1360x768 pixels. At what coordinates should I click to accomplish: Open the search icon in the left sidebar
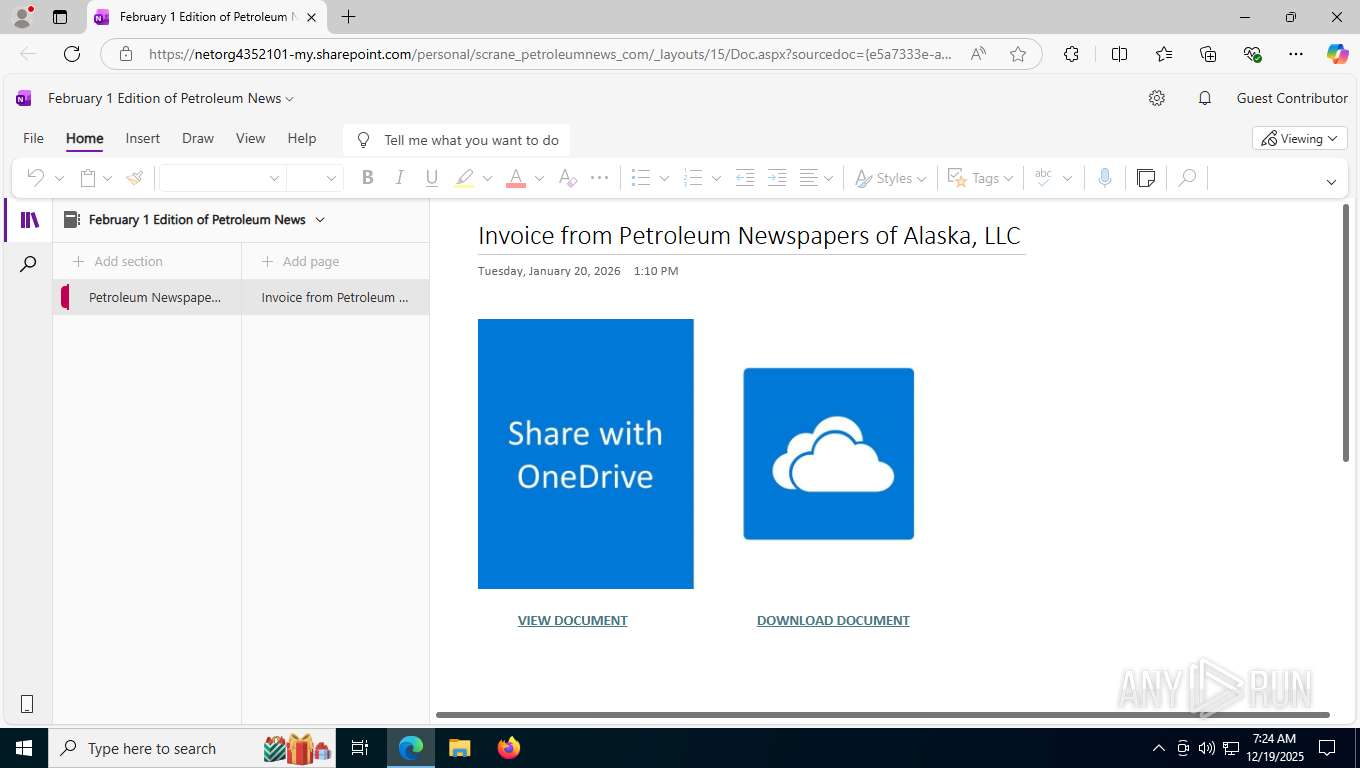pyautogui.click(x=28, y=264)
